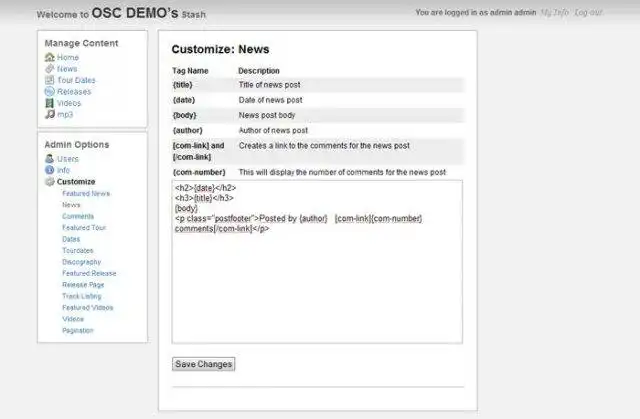Click the 'Description' column header
The width and height of the screenshot is (640, 419).
[x=259, y=71]
